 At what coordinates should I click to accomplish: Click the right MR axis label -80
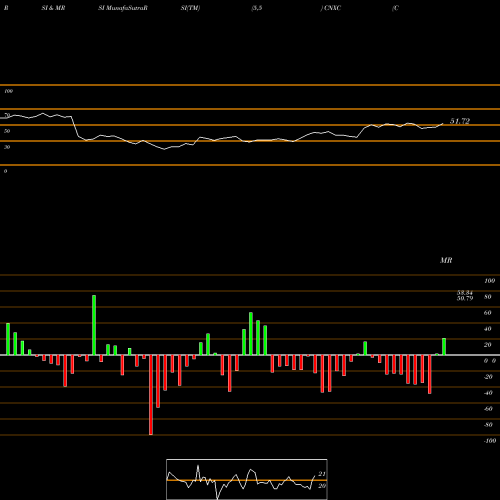[488, 425]
